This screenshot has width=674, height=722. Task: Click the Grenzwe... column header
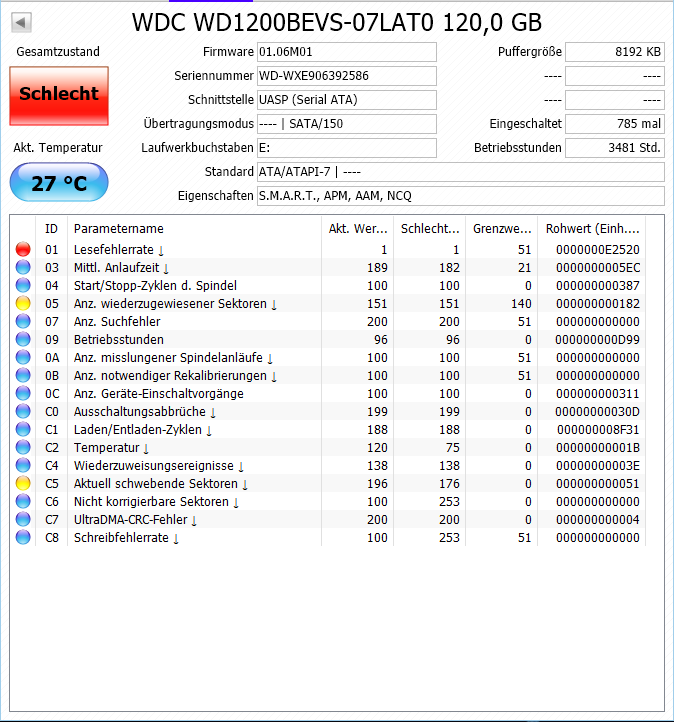502,228
